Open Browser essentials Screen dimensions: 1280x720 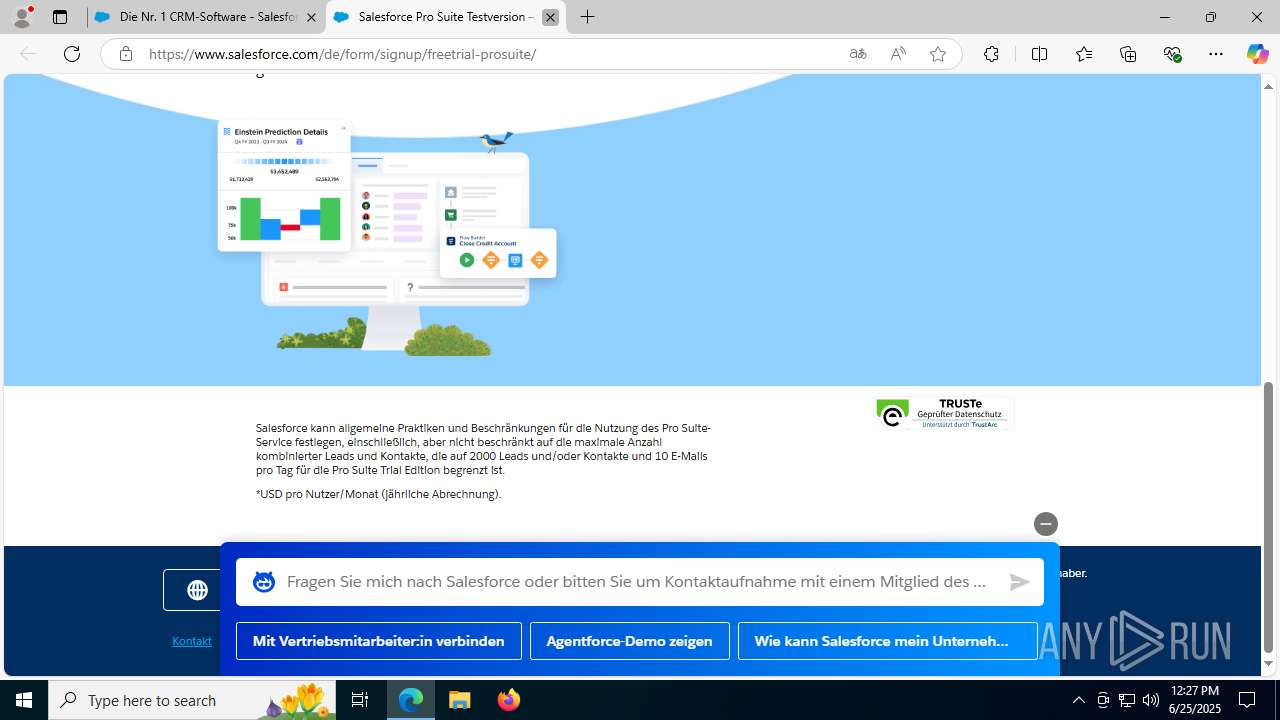[1172, 54]
